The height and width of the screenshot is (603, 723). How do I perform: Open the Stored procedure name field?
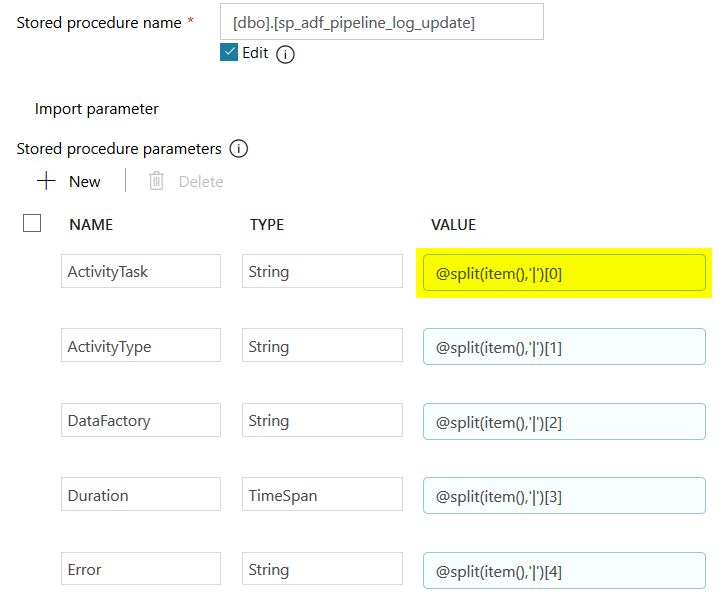[x=381, y=21]
